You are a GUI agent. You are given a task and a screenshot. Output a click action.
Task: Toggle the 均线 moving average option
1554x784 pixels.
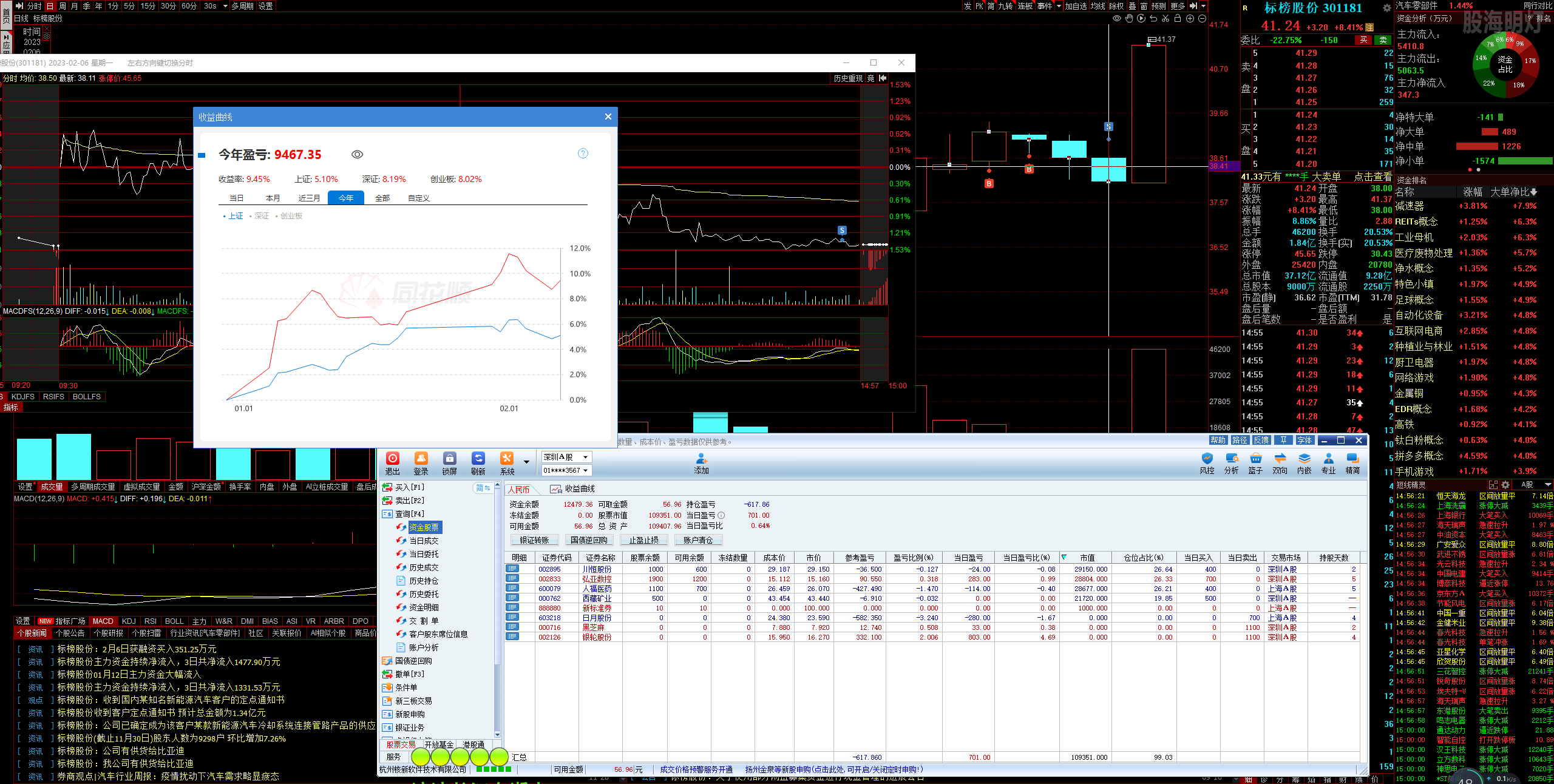(1098, 6)
